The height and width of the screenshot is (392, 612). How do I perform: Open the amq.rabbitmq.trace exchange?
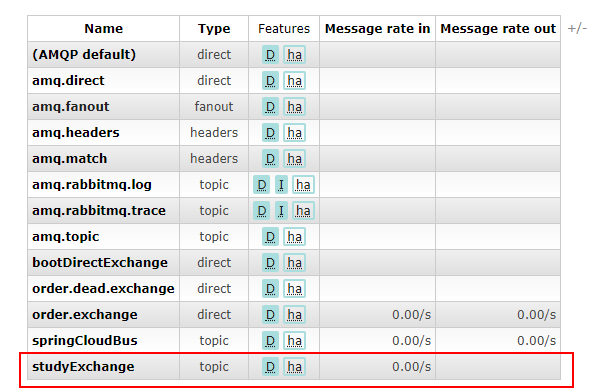coord(99,211)
